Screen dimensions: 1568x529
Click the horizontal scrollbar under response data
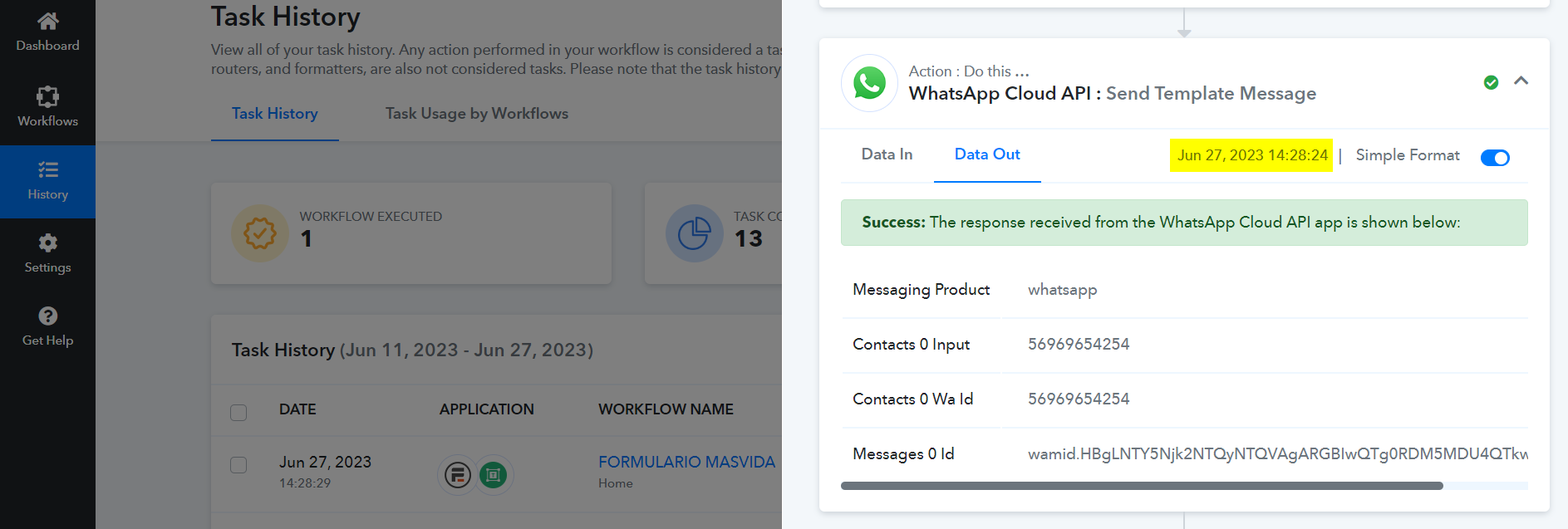click(x=1142, y=486)
